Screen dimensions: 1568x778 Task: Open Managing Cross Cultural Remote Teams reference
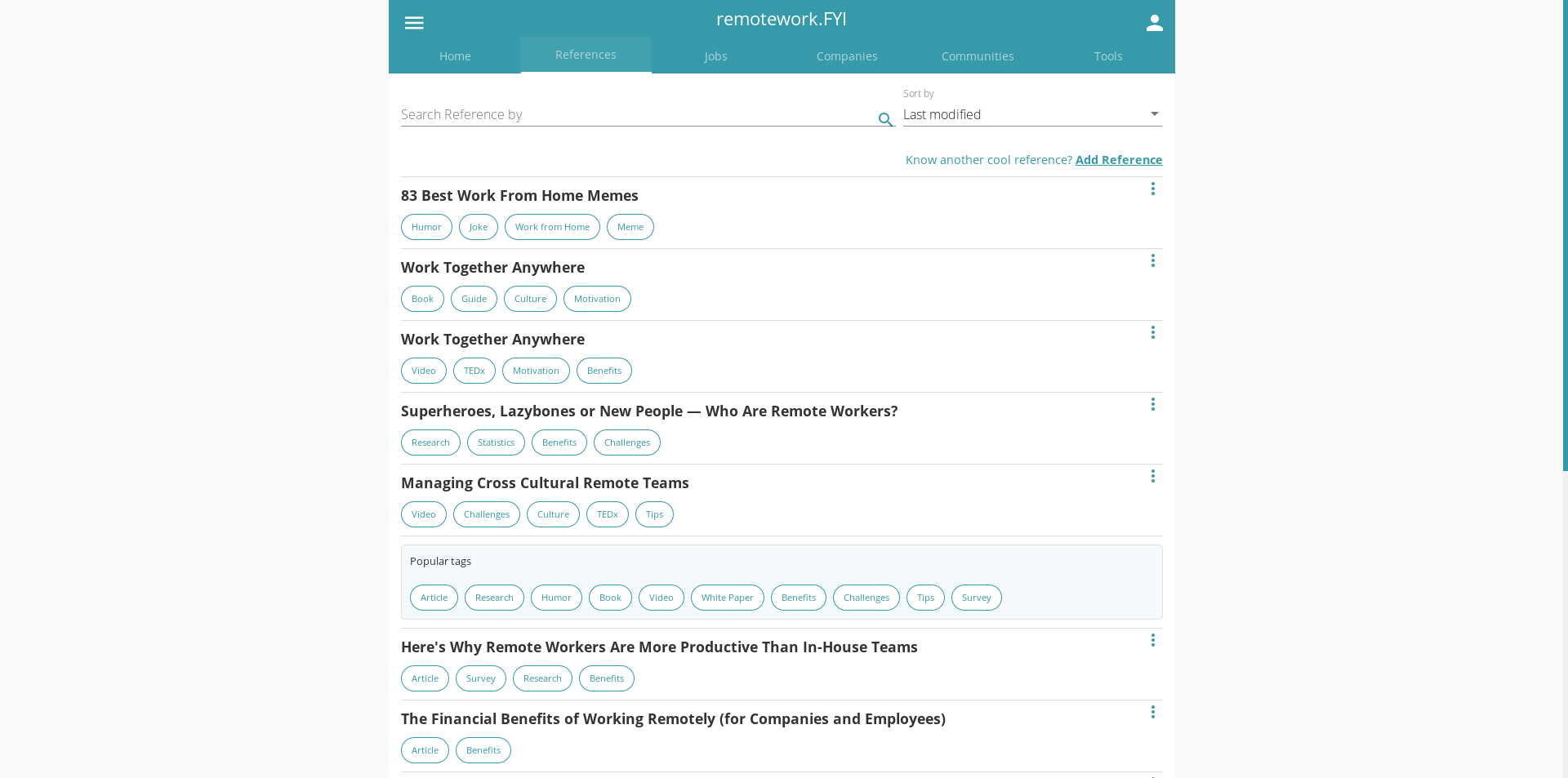[545, 483]
